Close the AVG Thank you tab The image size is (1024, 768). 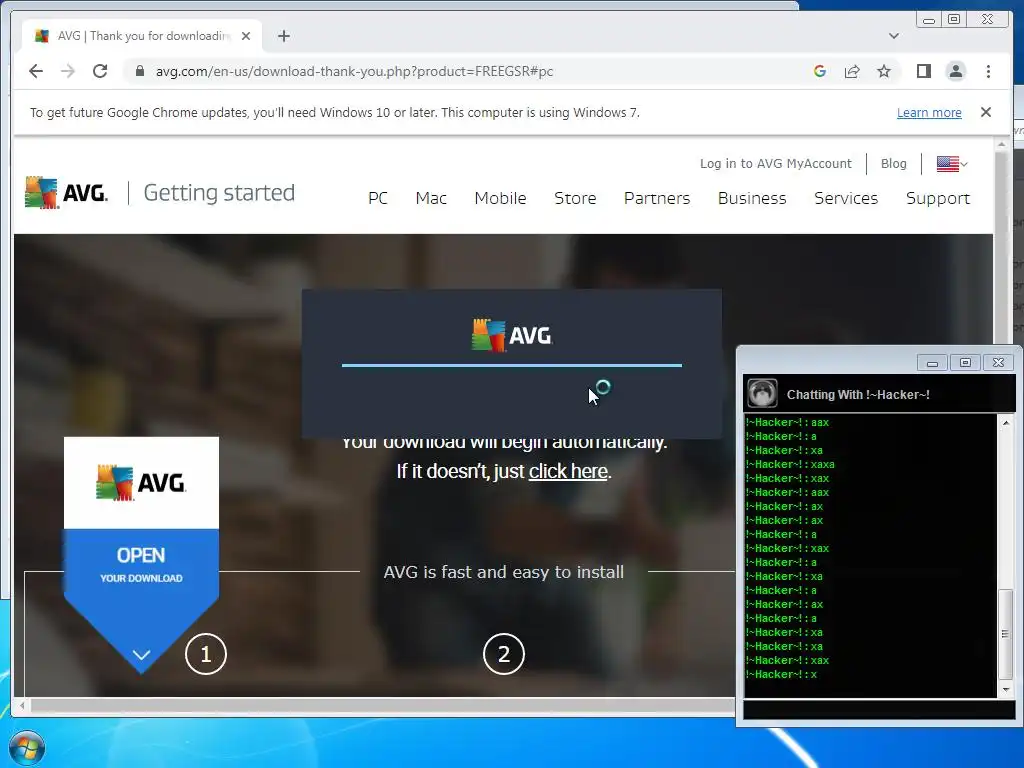[246, 36]
